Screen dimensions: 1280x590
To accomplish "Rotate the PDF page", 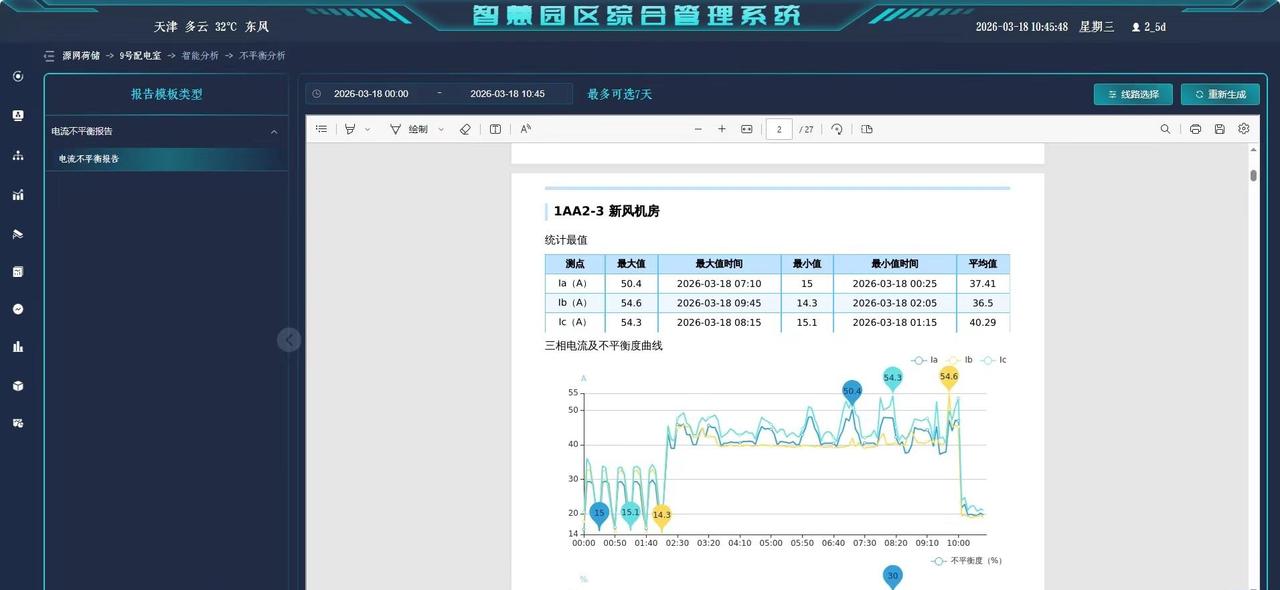I will [x=837, y=129].
